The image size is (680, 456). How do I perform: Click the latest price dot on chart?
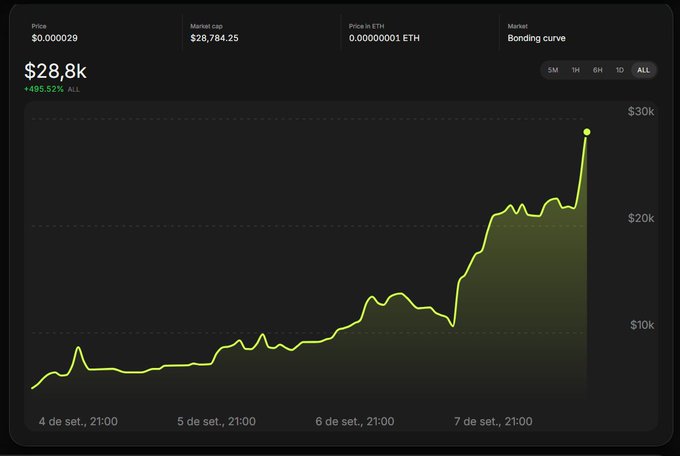(x=587, y=132)
